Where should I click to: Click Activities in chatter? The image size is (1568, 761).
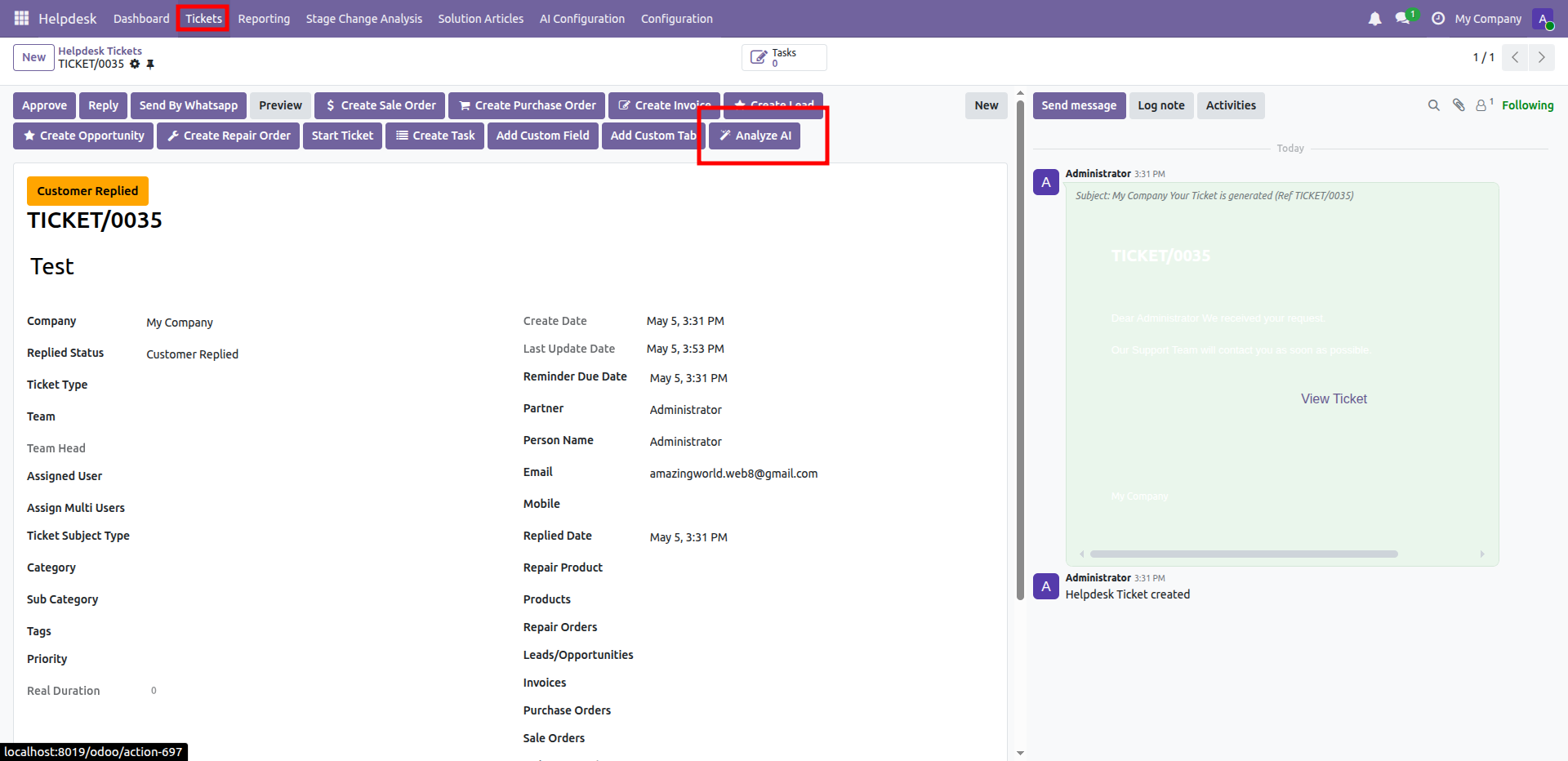[x=1231, y=105]
